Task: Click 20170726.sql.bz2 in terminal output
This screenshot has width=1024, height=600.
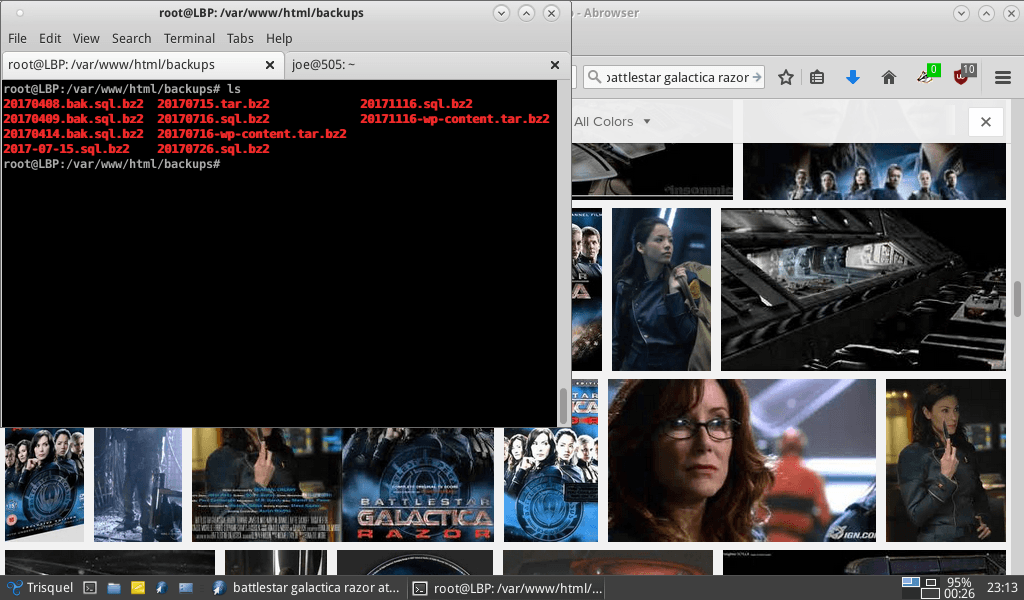Action: 213,149
